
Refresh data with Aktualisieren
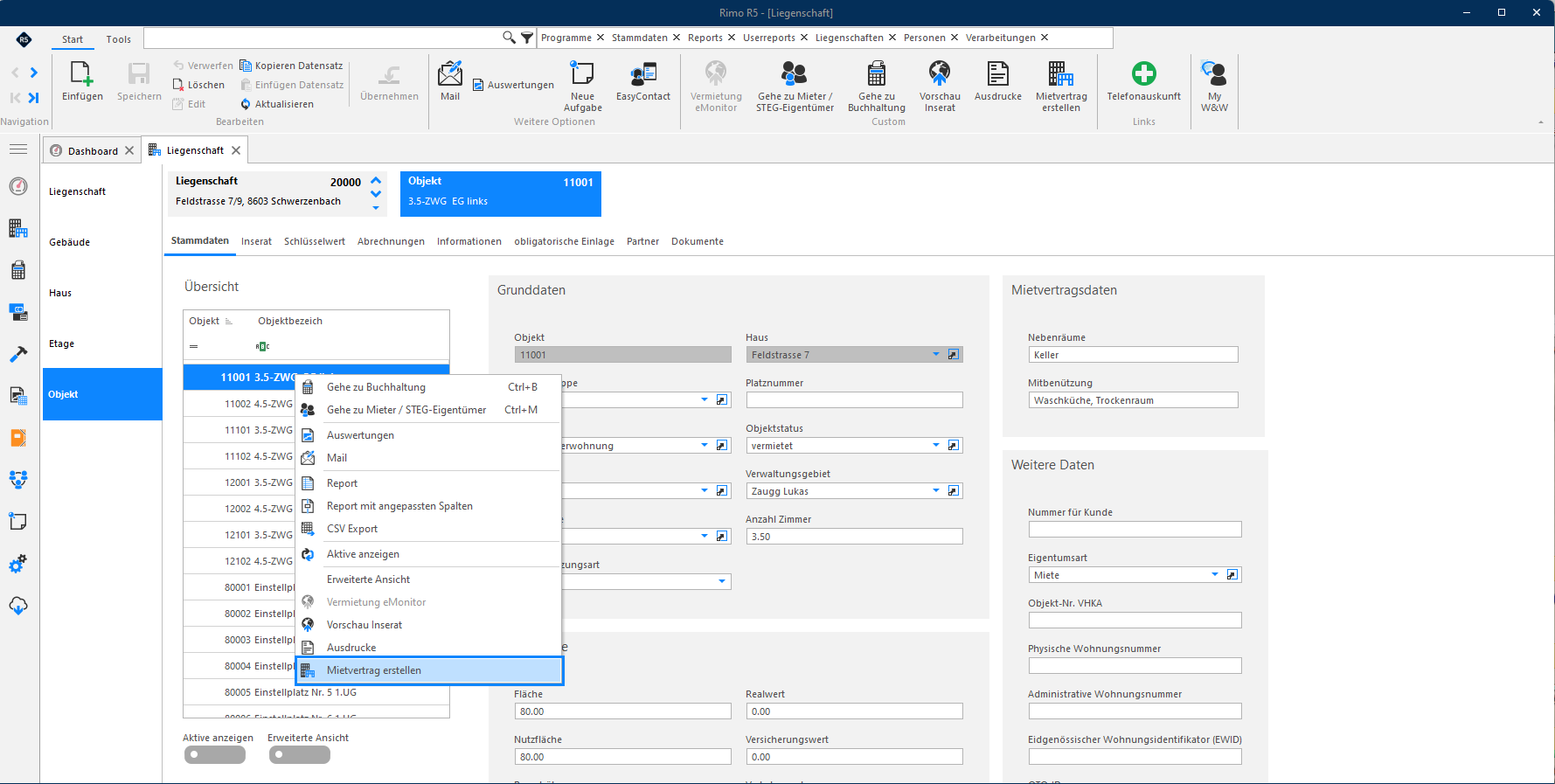click(276, 104)
